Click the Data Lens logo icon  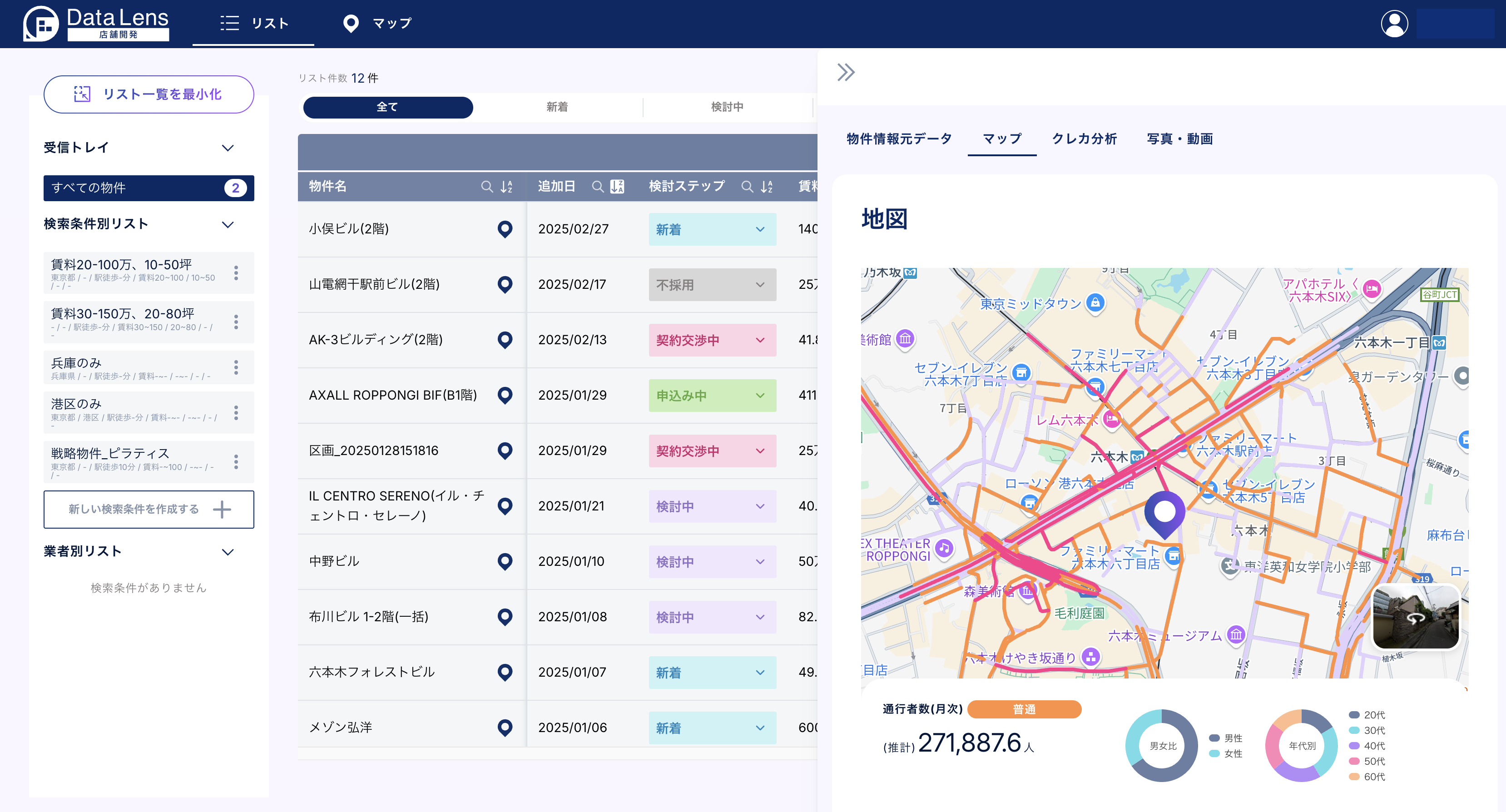coord(40,23)
